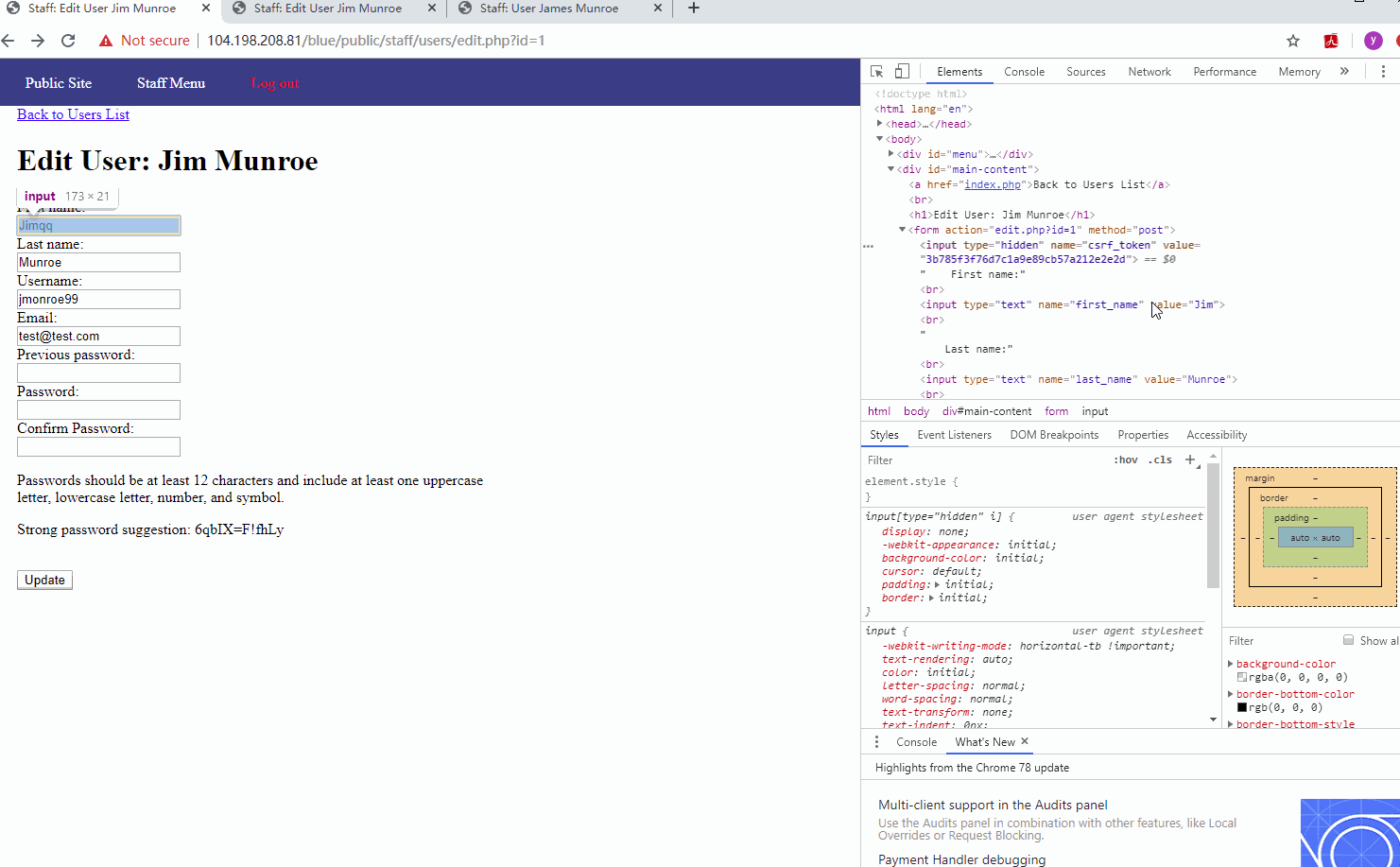Screen dimensions: 1400x867
Task: Expand the div id="menu" node
Action: (x=890, y=154)
